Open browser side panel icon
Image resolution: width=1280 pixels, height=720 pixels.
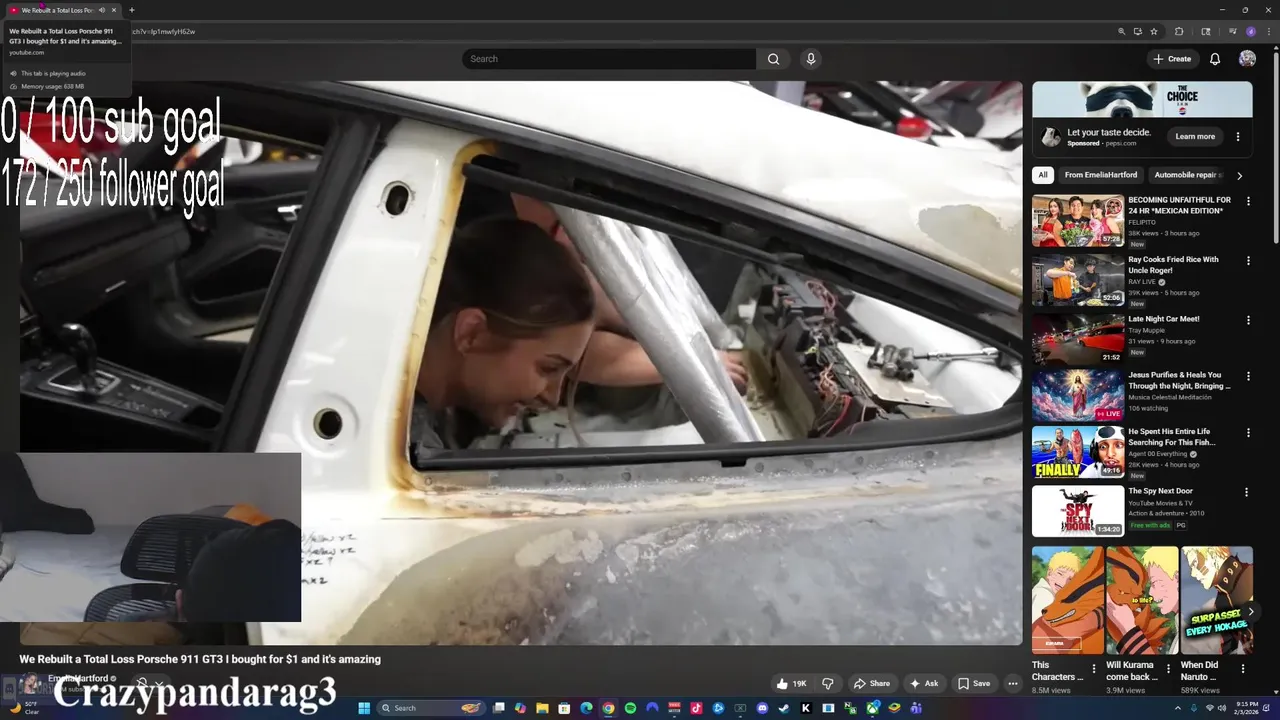coord(1206,31)
